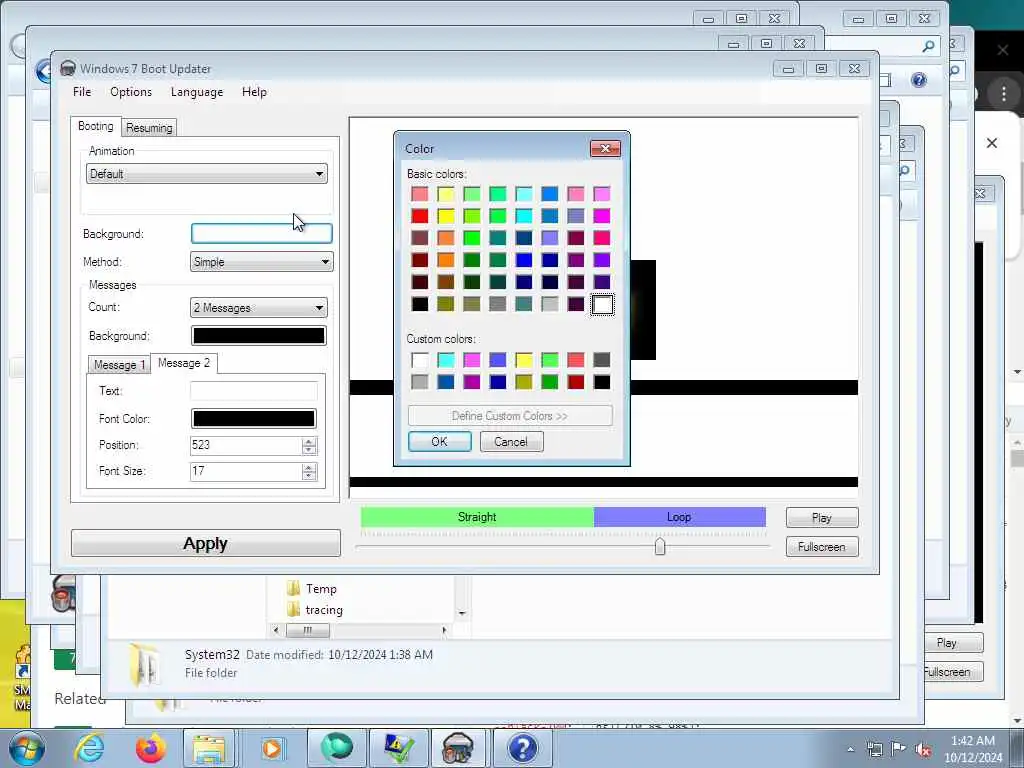Show hidden tray icons arrow
1024x768 pixels.
tap(850, 750)
